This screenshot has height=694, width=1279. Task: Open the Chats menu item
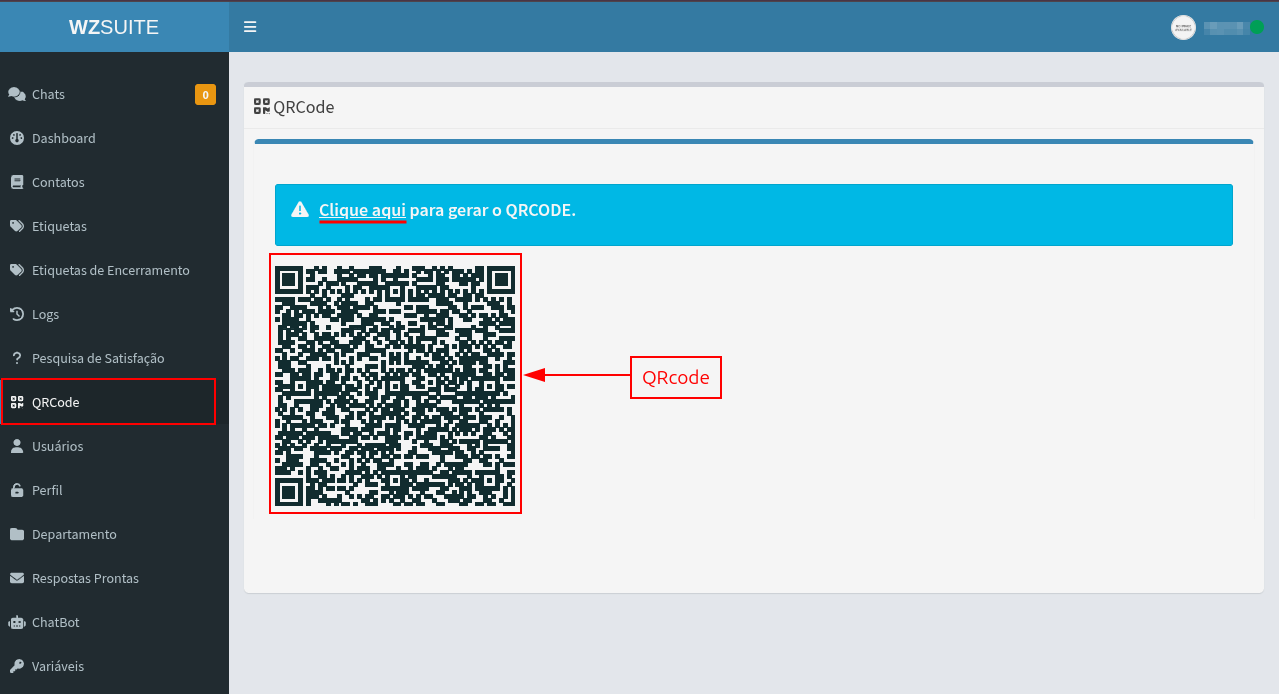114,94
